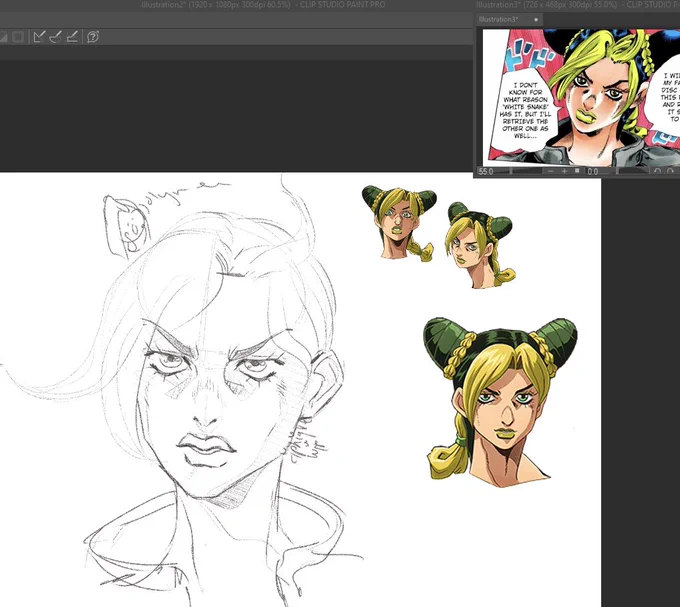
Task: Click the large colored head reference on canvas
Action: click(500, 402)
